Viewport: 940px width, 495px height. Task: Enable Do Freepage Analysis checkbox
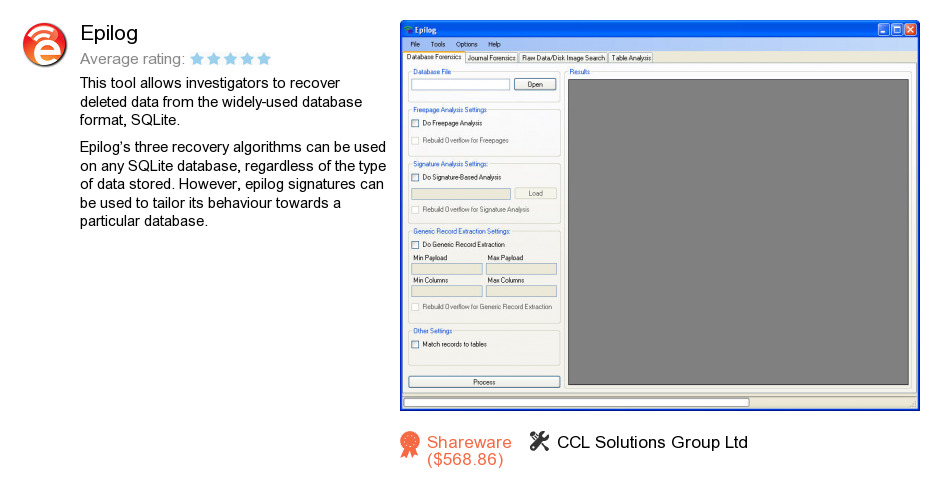click(415, 123)
